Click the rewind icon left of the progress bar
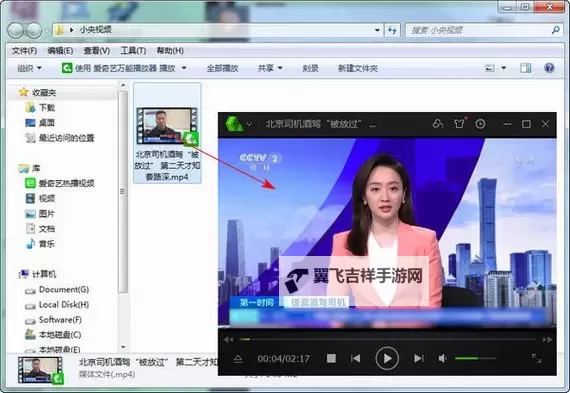Image resolution: width=570 pixels, height=393 pixels. 228,340
